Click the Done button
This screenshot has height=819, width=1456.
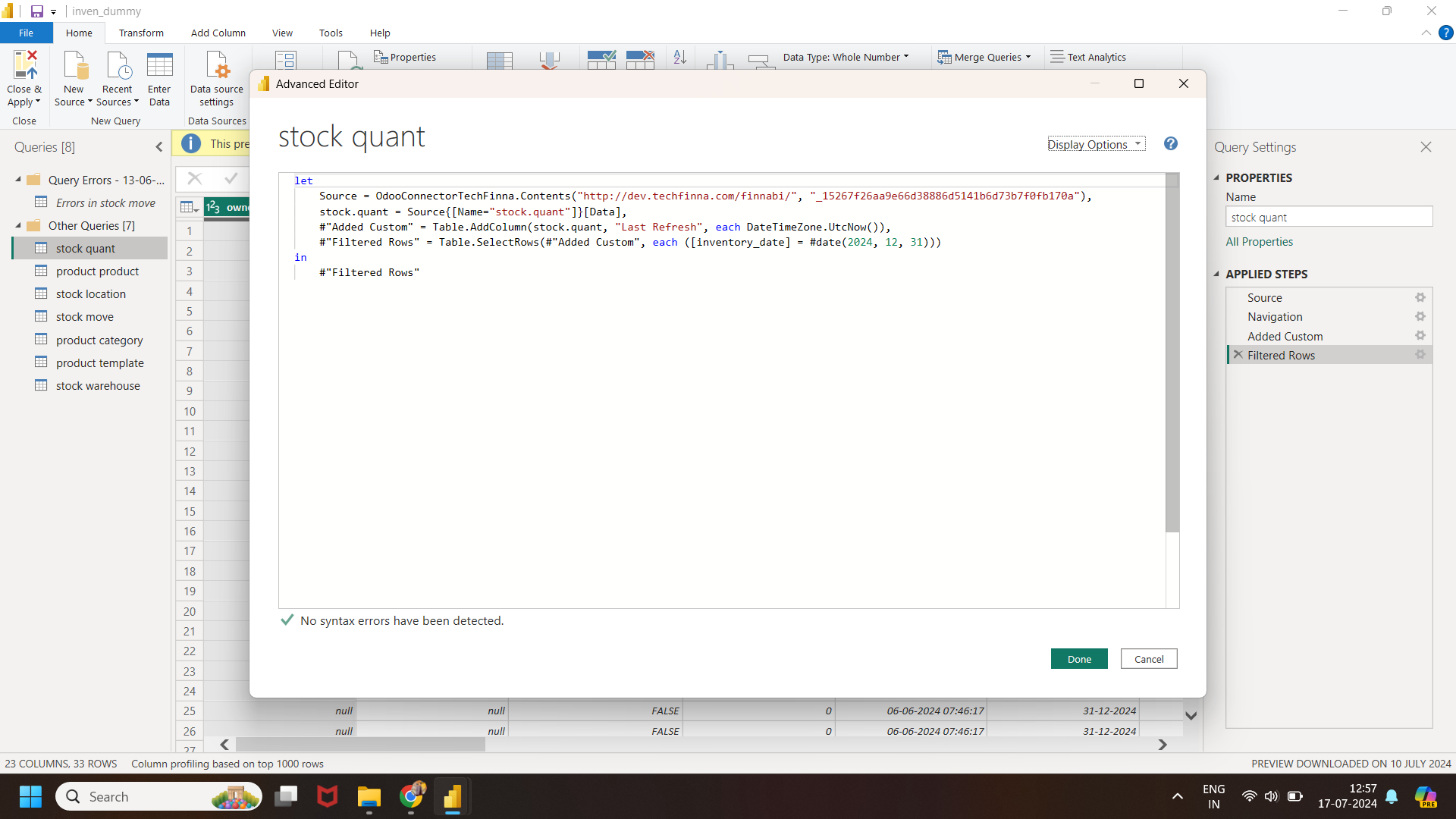pos(1079,659)
